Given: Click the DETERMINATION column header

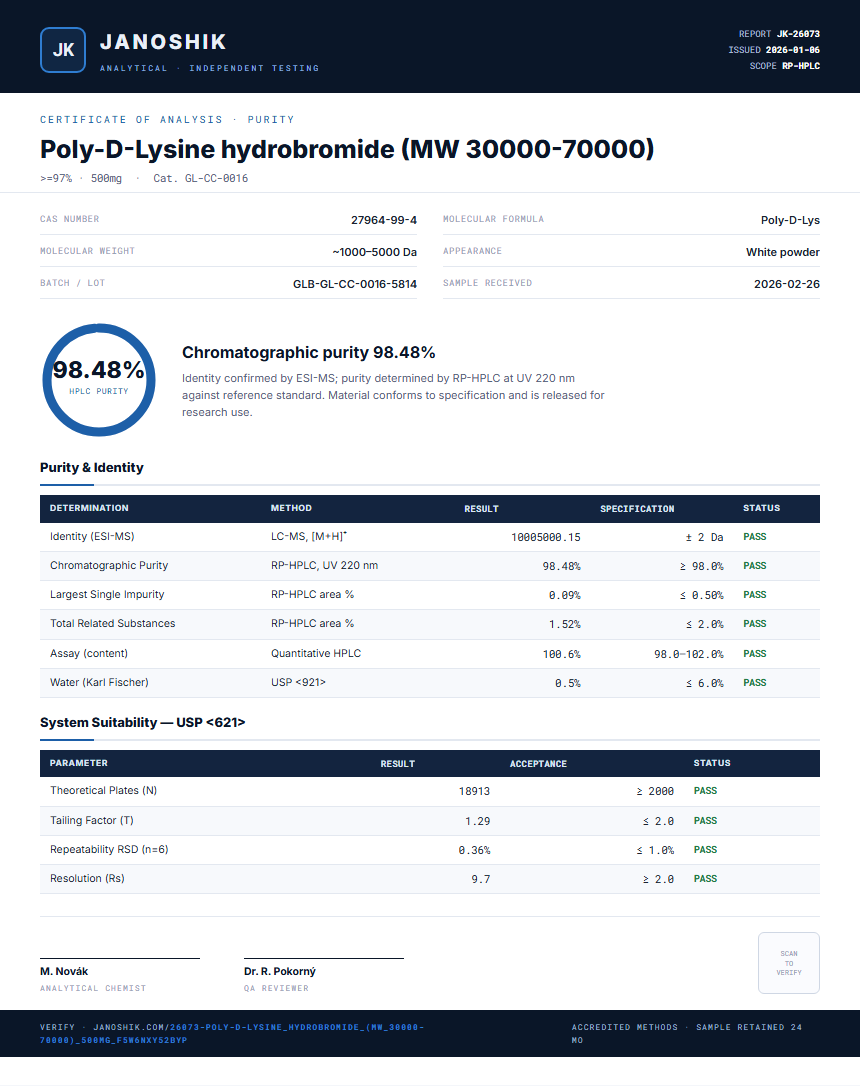Looking at the screenshot, I should tap(89, 508).
